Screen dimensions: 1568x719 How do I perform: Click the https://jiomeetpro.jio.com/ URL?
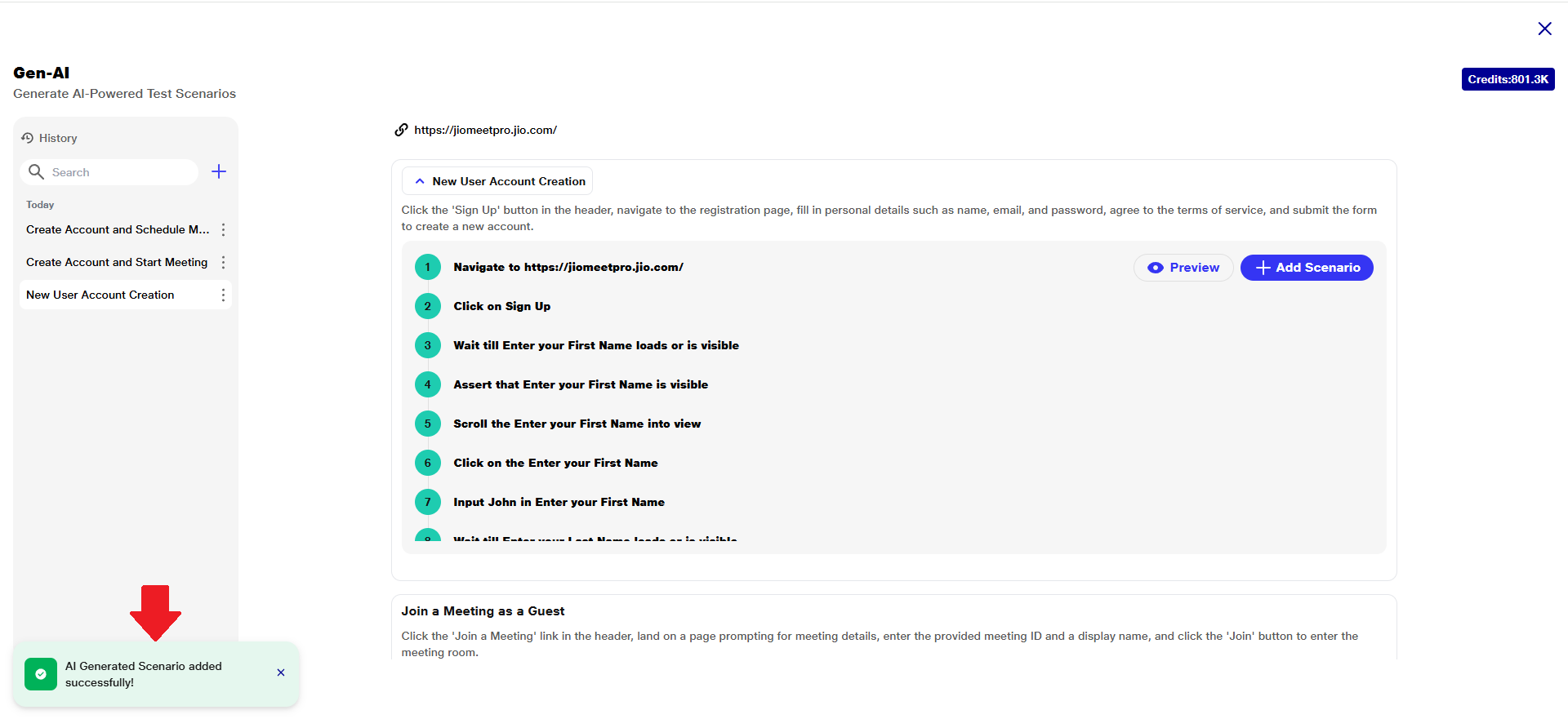coord(485,130)
